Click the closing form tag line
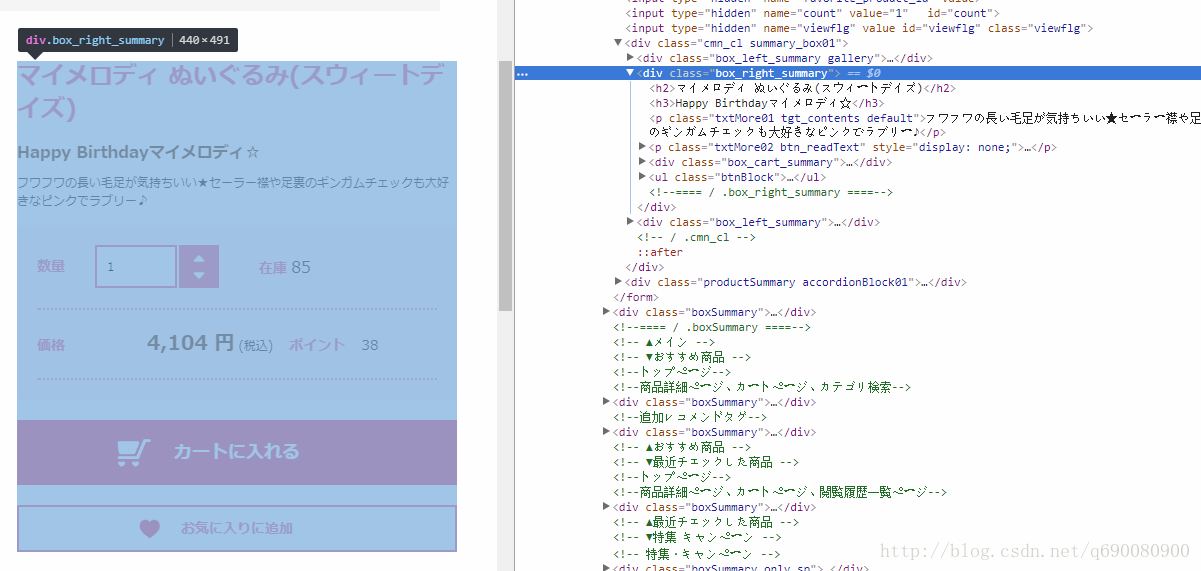Screen dimensions: 1201x571 [x=635, y=297]
